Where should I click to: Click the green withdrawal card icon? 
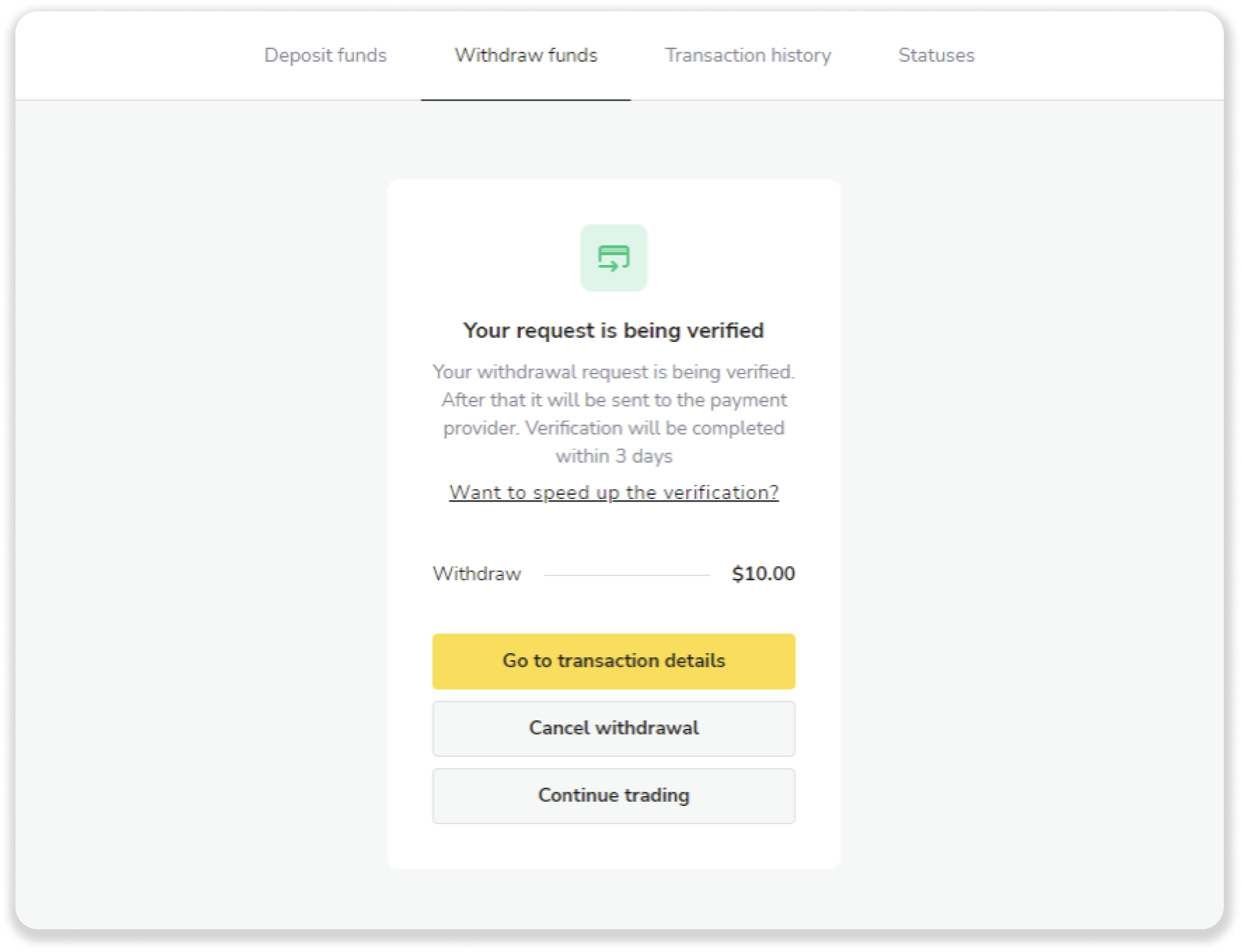(613, 258)
